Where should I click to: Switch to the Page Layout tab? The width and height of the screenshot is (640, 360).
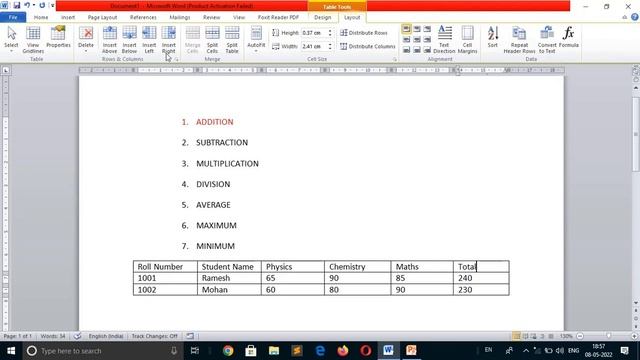click(x=102, y=18)
